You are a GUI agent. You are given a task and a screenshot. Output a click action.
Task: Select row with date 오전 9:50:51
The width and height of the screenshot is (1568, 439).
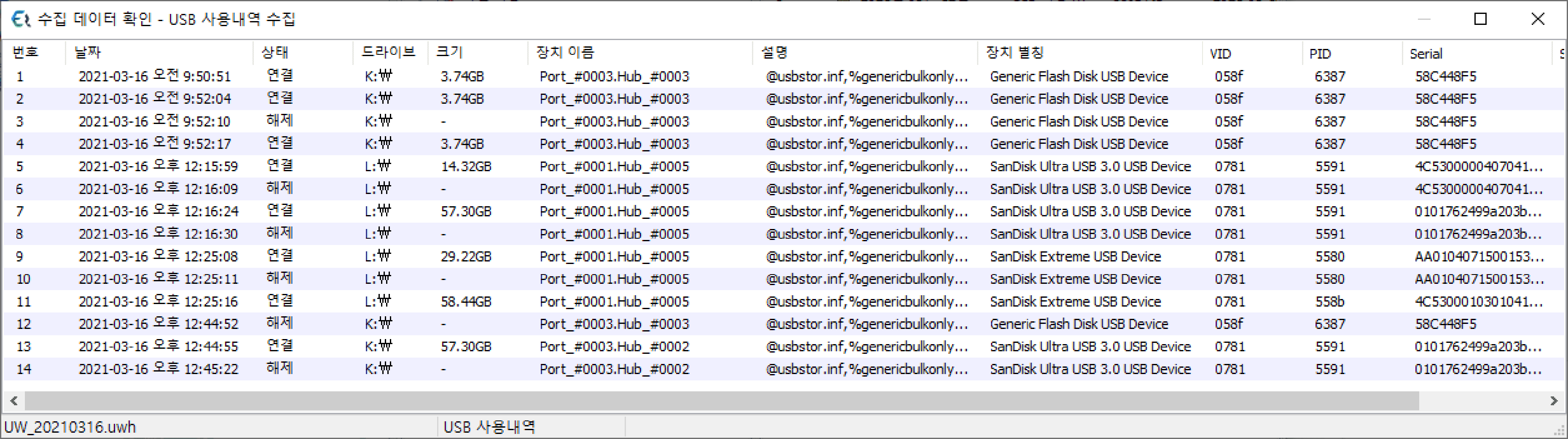(x=784, y=76)
